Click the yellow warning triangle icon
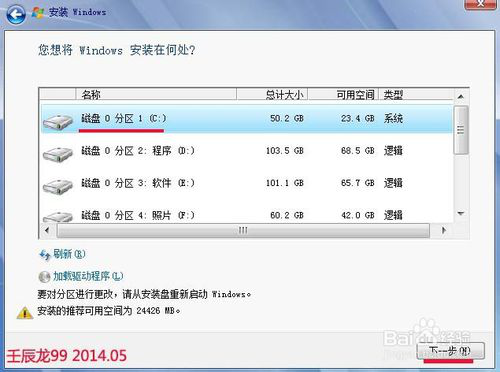The height and width of the screenshot is (372, 500). point(25,313)
